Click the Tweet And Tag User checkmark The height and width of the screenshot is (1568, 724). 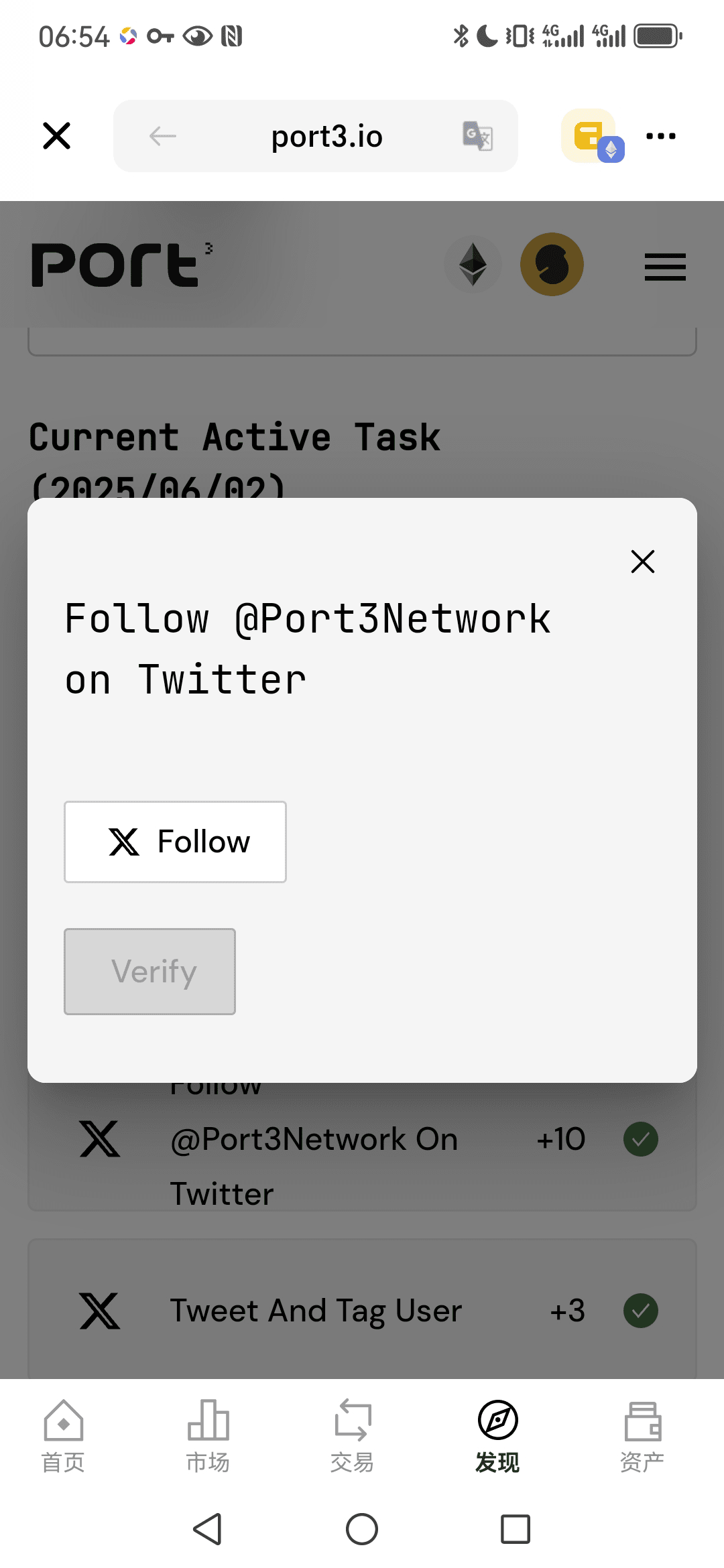(x=641, y=1311)
